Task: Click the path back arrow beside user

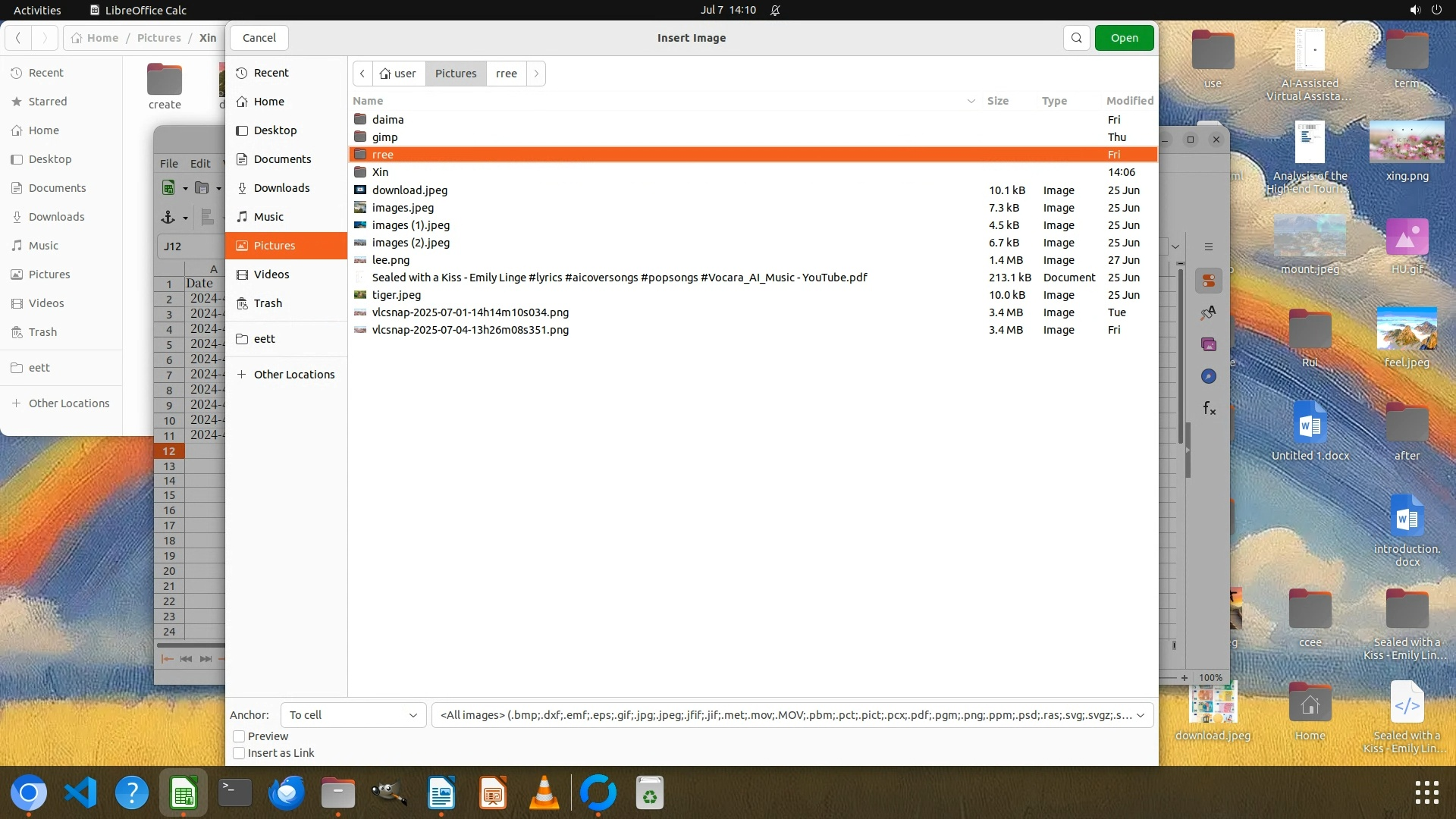Action: pyautogui.click(x=362, y=74)
